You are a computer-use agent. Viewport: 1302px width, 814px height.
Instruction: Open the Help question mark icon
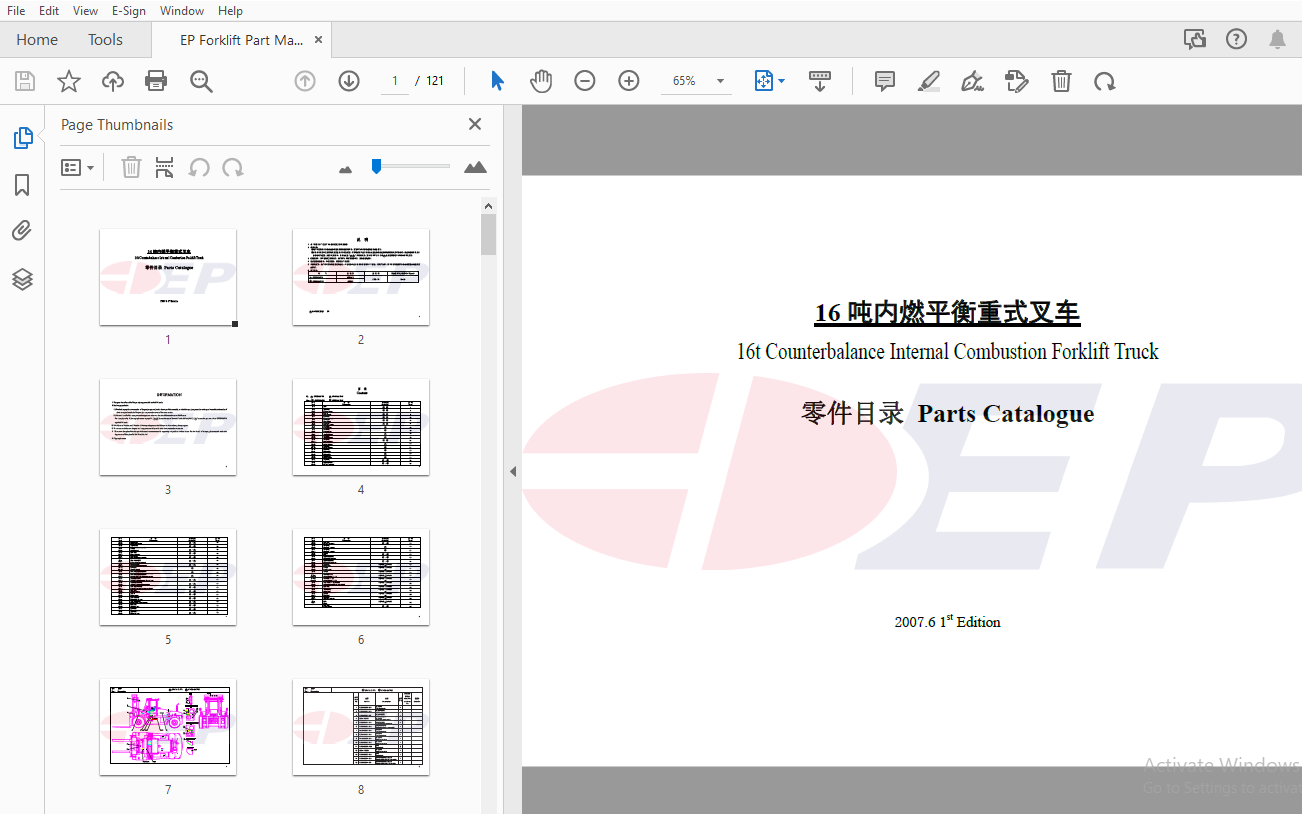1237,39
